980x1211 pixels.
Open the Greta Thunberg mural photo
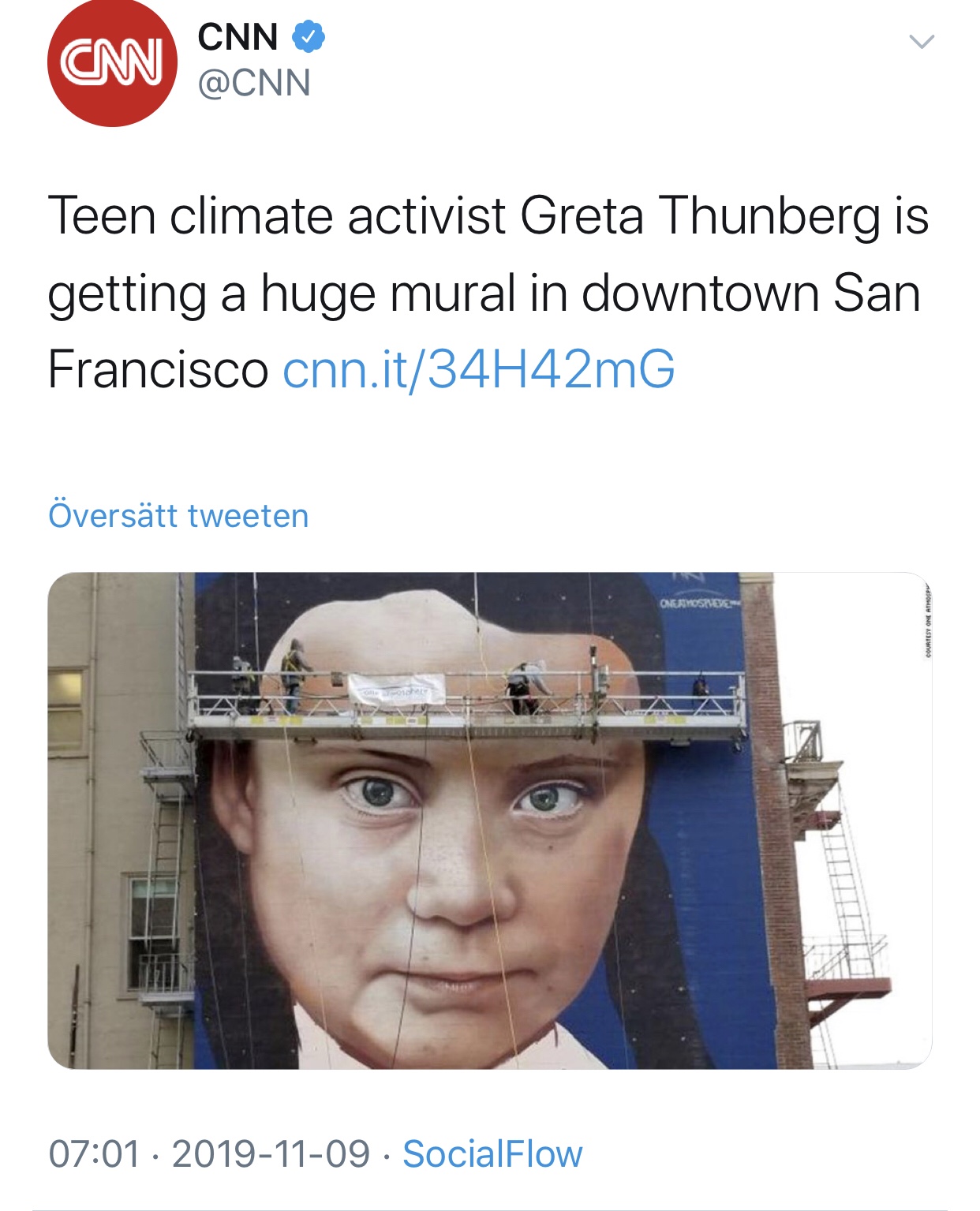[x=490, y=820]
